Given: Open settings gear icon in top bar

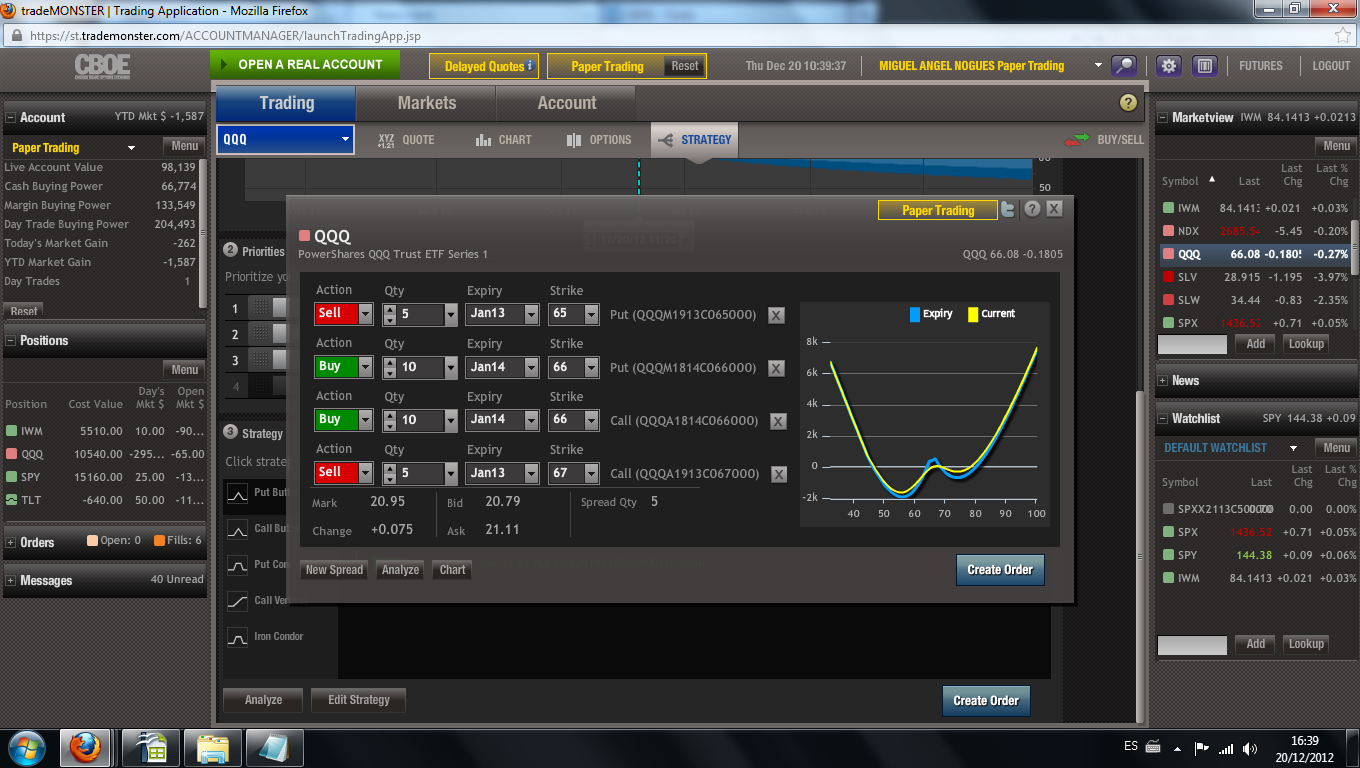Looking at the screenshot, I should [1169, 66].
